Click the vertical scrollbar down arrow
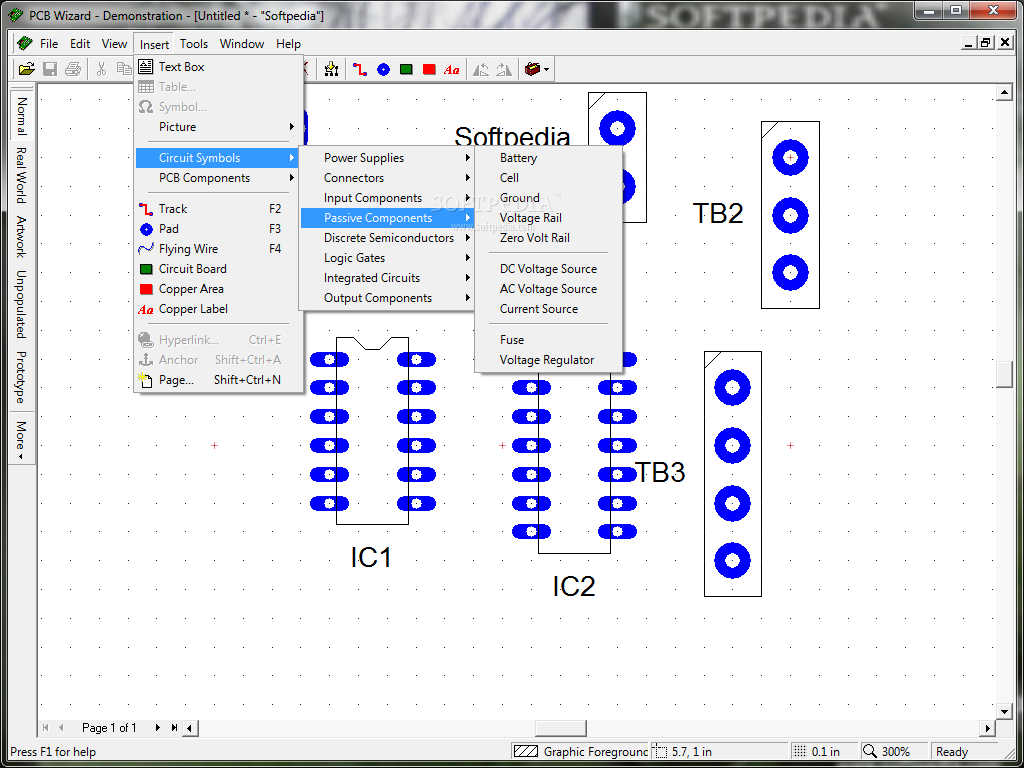The width and height of the screenshot is (1024, 768). 1004,711
